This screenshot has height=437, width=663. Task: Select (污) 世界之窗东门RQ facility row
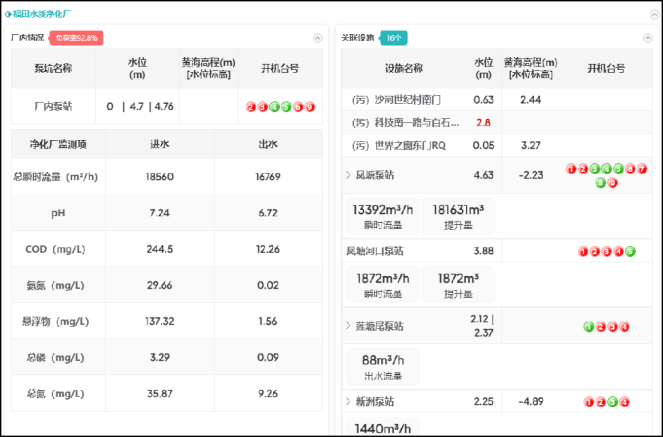point(497,145)
